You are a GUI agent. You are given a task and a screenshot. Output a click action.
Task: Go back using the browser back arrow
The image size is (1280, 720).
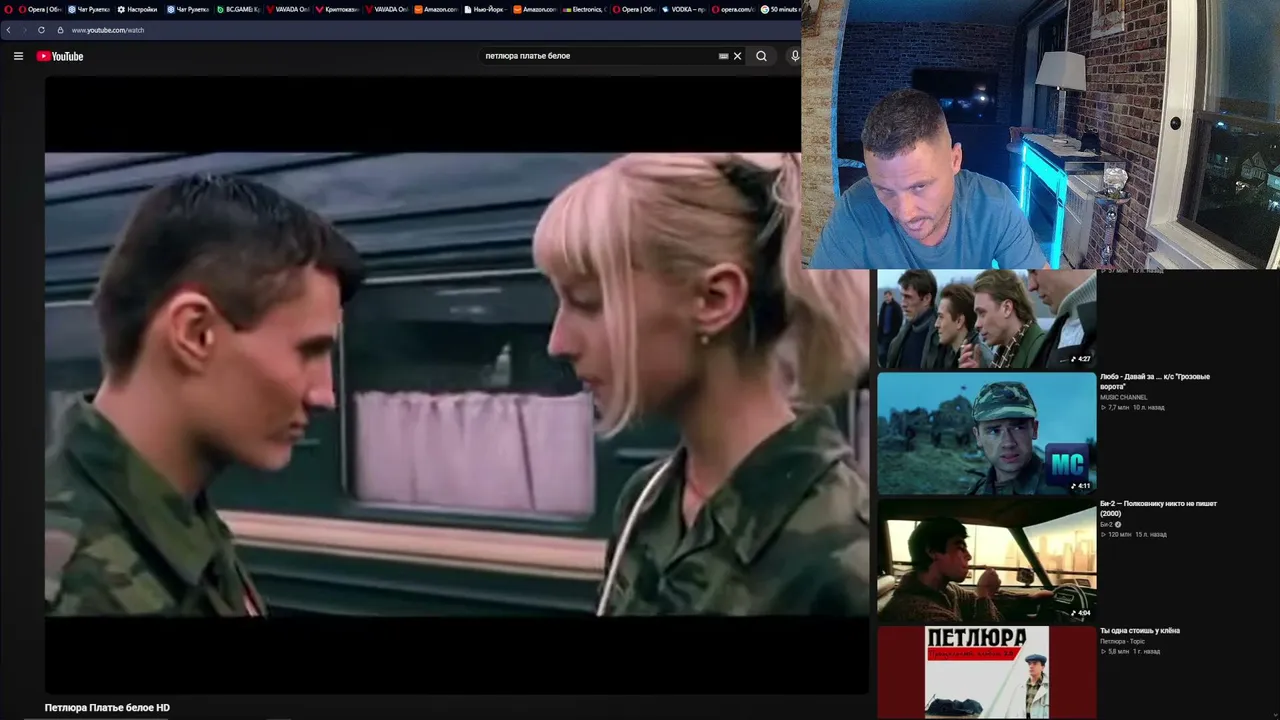click(x=9, y=30)
